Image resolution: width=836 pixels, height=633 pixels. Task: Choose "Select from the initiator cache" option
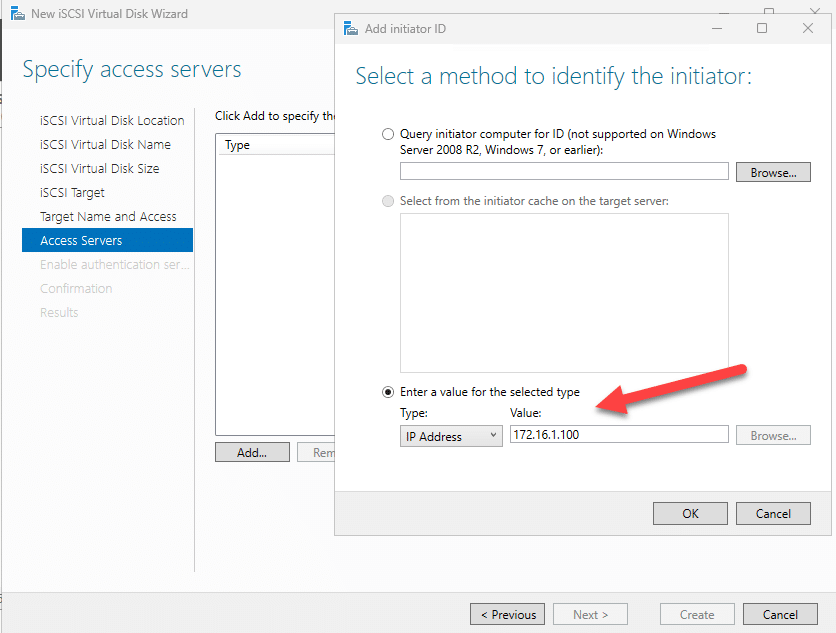(x=388, y=200)
